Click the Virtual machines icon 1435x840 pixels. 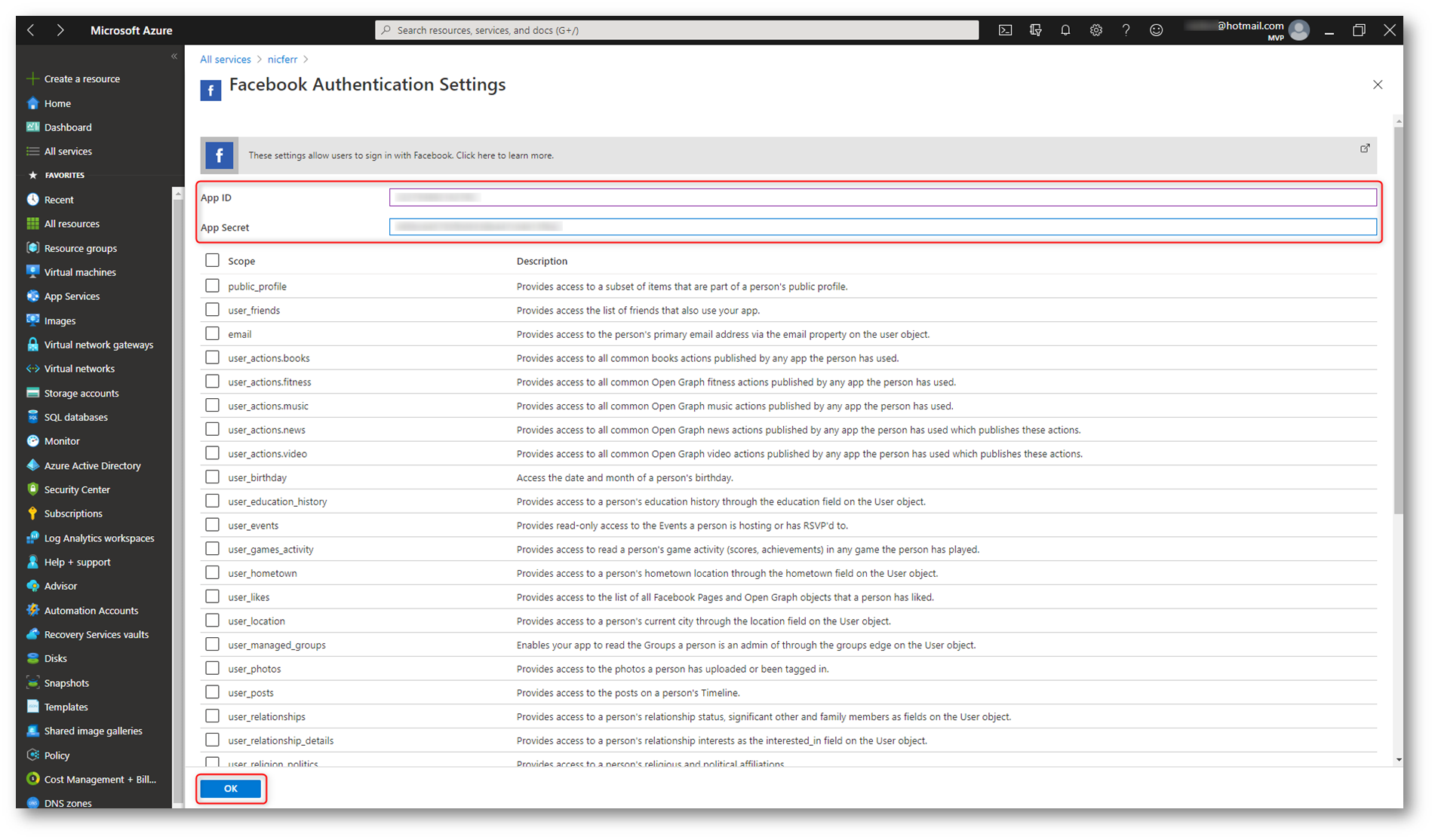pos(32,272)
